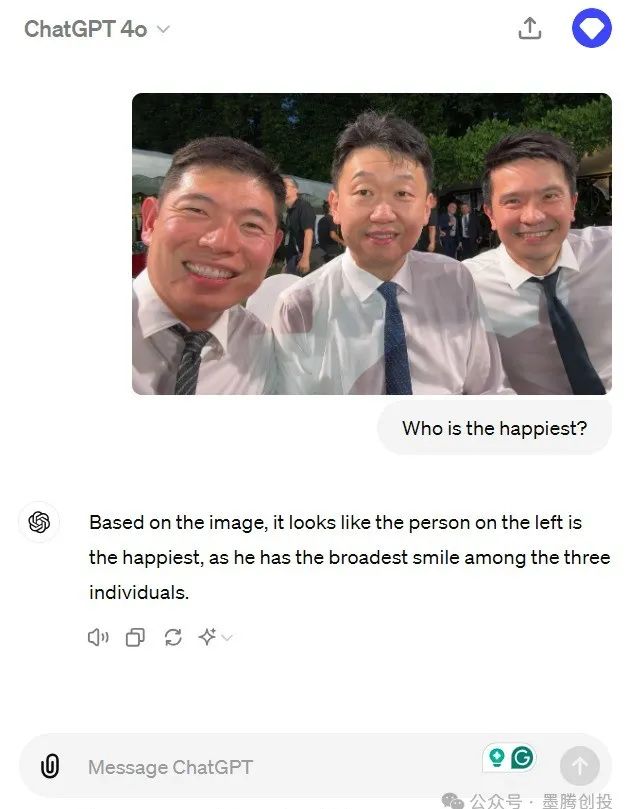The height and width of the screenshot is (809, 633).
Task: Focus the Message ChatGPT input field
Action: 281,767
